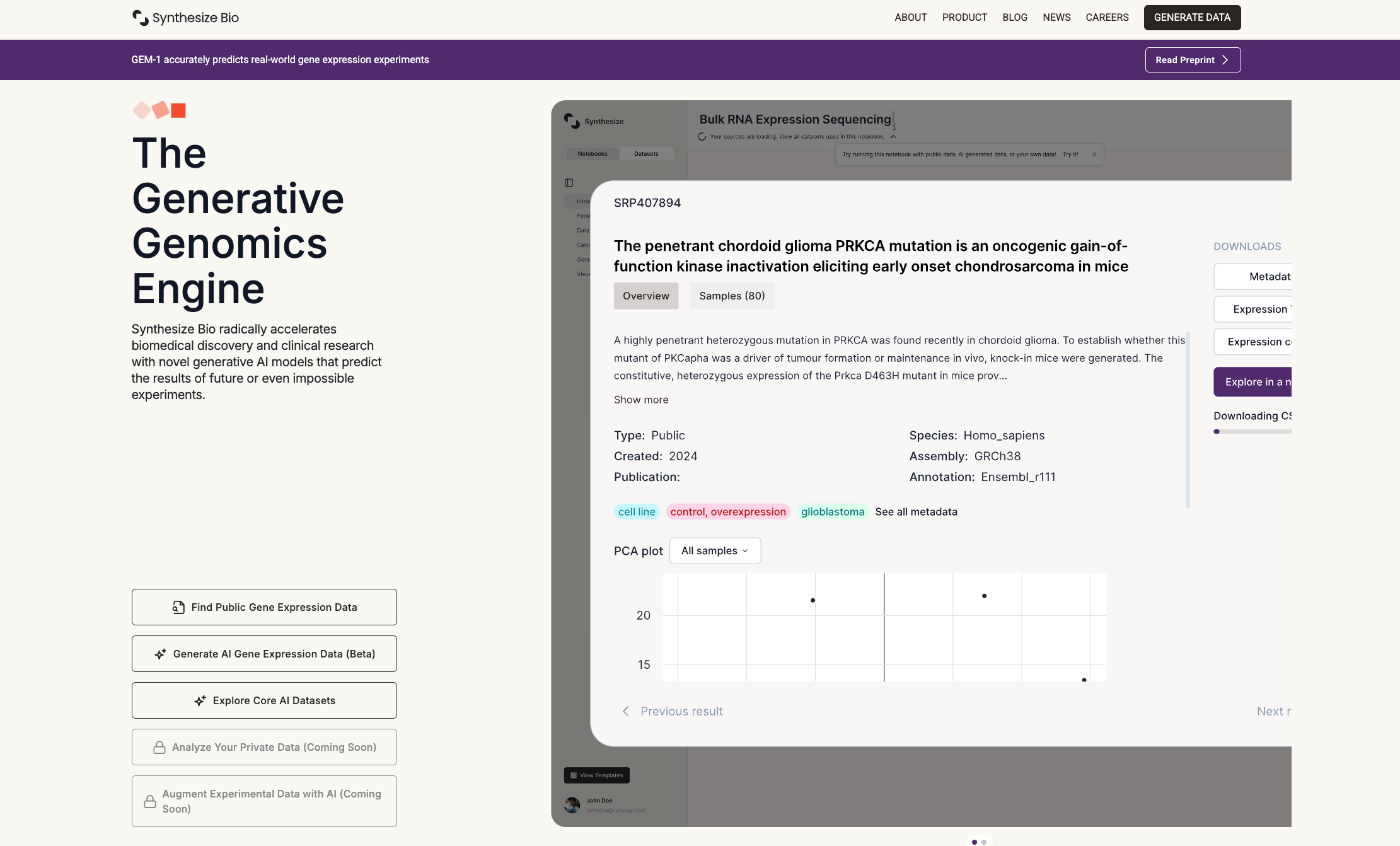The image size is (1400, 846).
Task: Click the cell line tag
Action: coord(637,512)
